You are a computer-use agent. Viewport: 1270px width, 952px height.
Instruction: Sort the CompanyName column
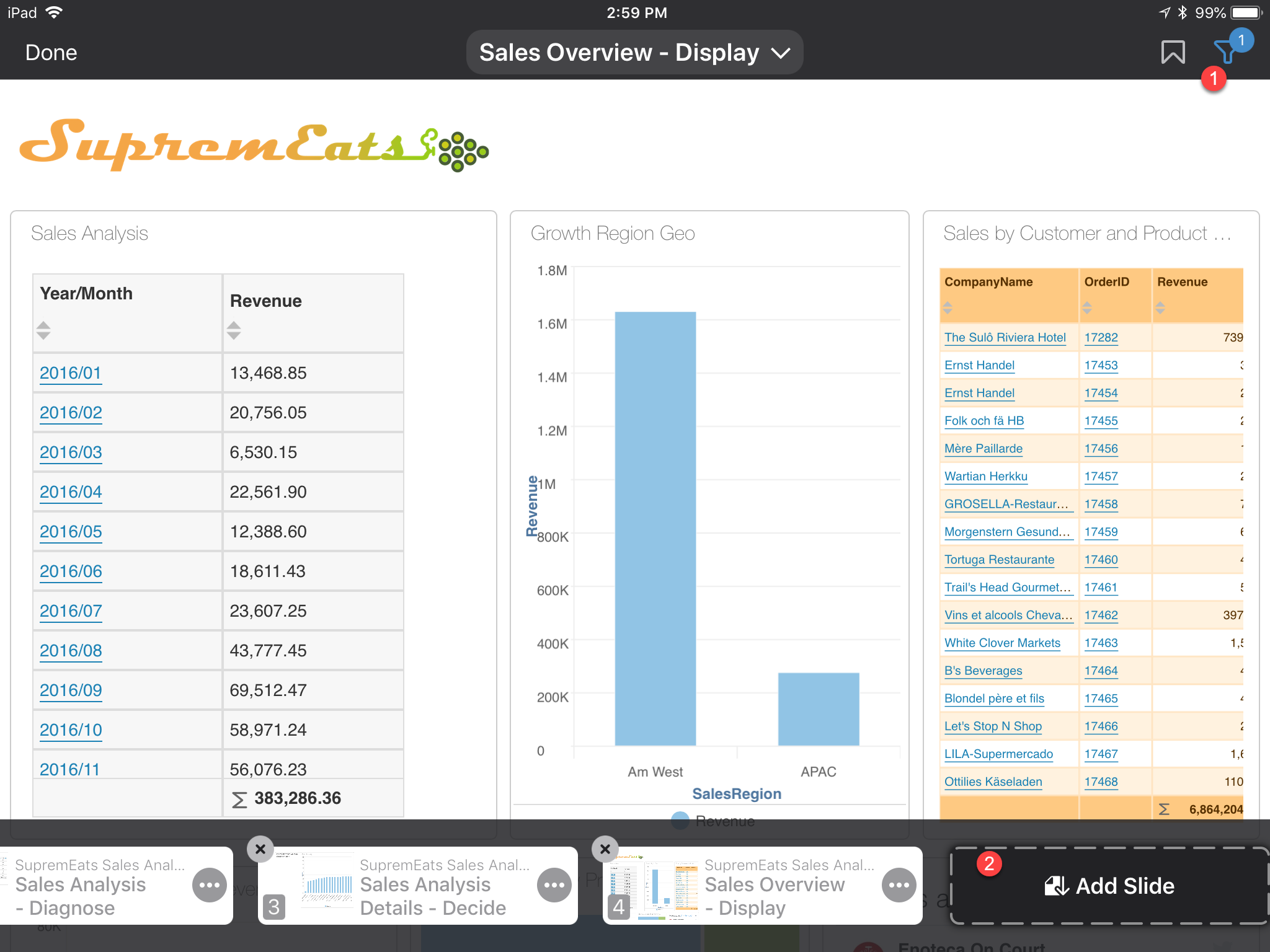coord(947,307)
